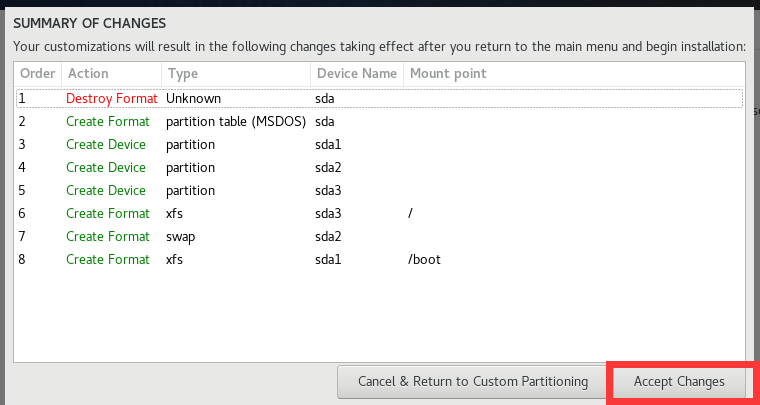The image size is (760, 405).
Task: Click the swap type cell
Action: pos(181,237)
